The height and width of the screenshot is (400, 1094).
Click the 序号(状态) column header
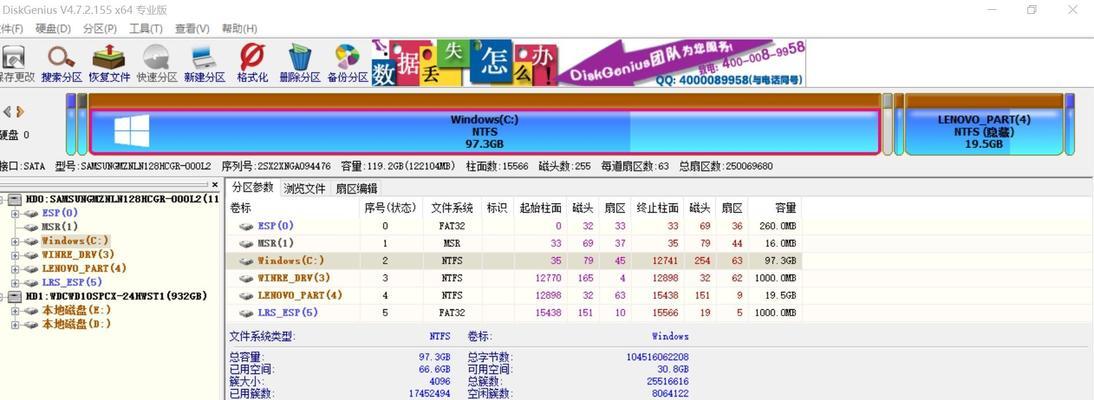coord(391,208)
